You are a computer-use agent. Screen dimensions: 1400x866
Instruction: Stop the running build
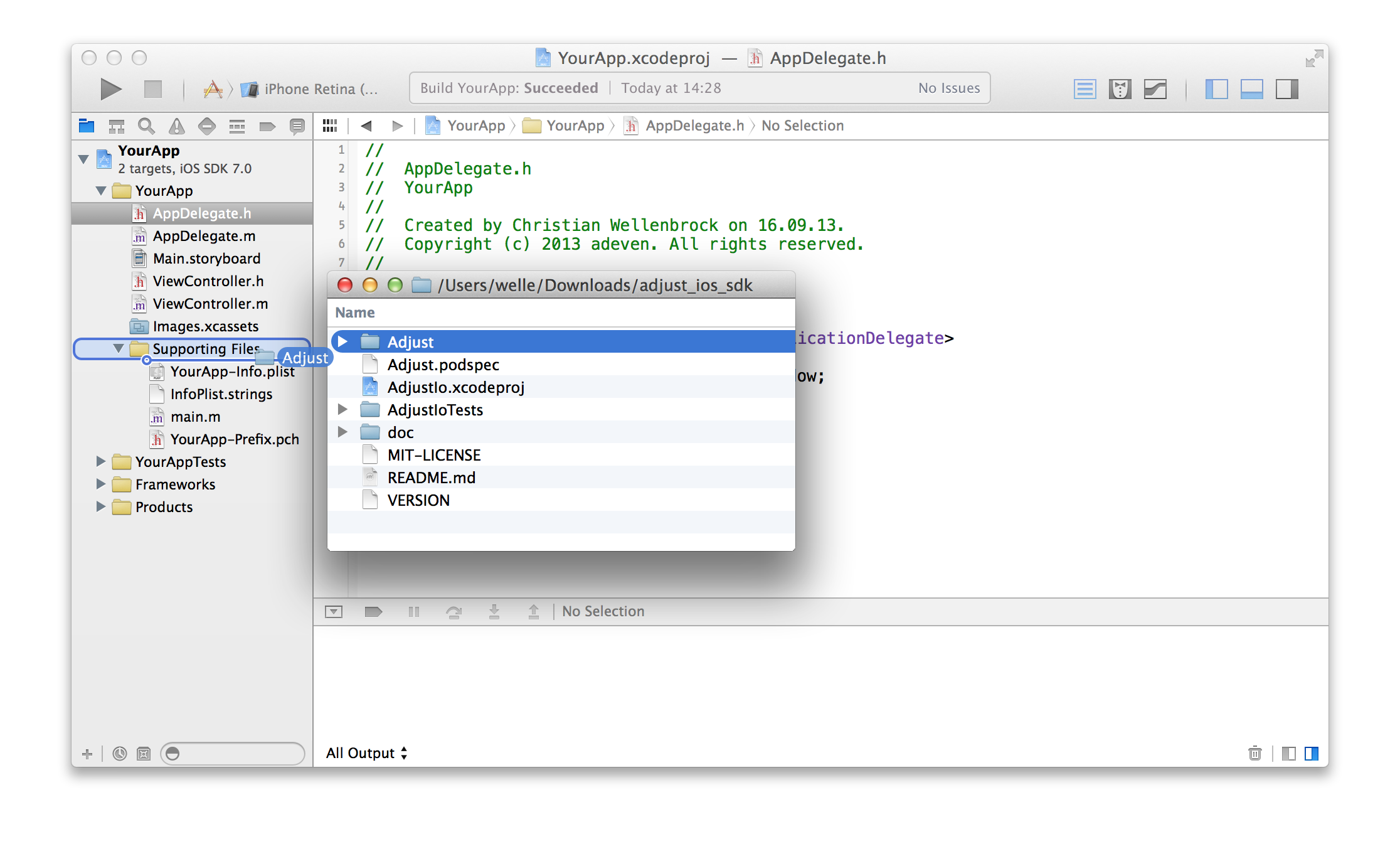[152, 89]
